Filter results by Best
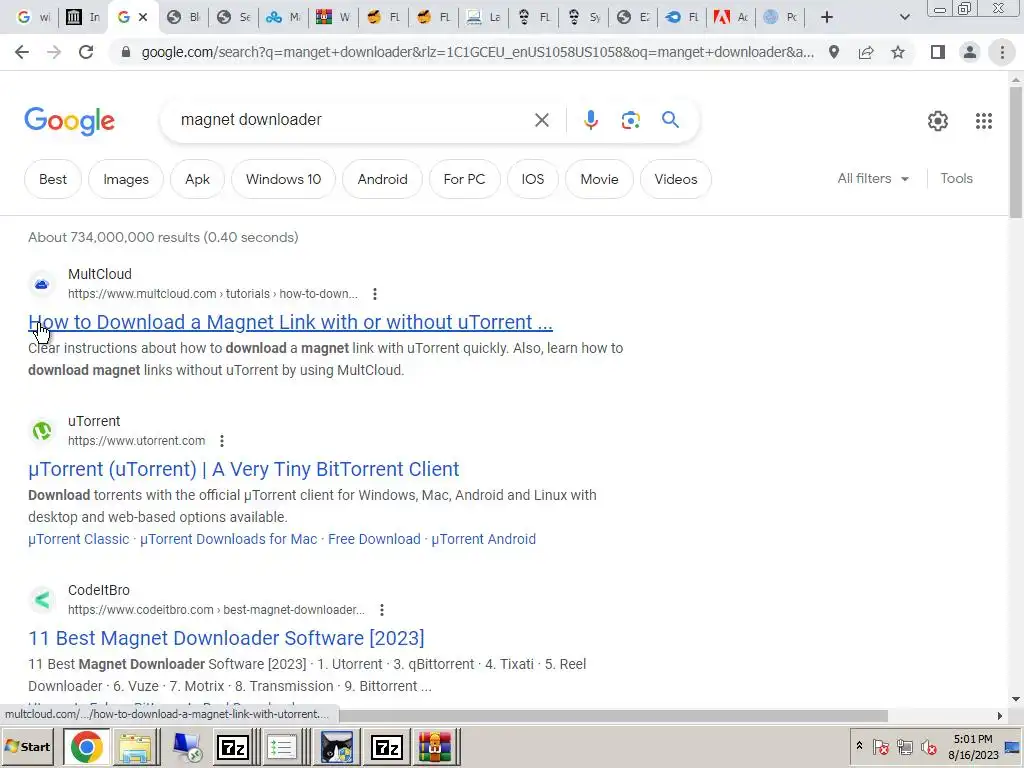Image resolution: width=1024 pixels, height=768 pixels. 53,179
